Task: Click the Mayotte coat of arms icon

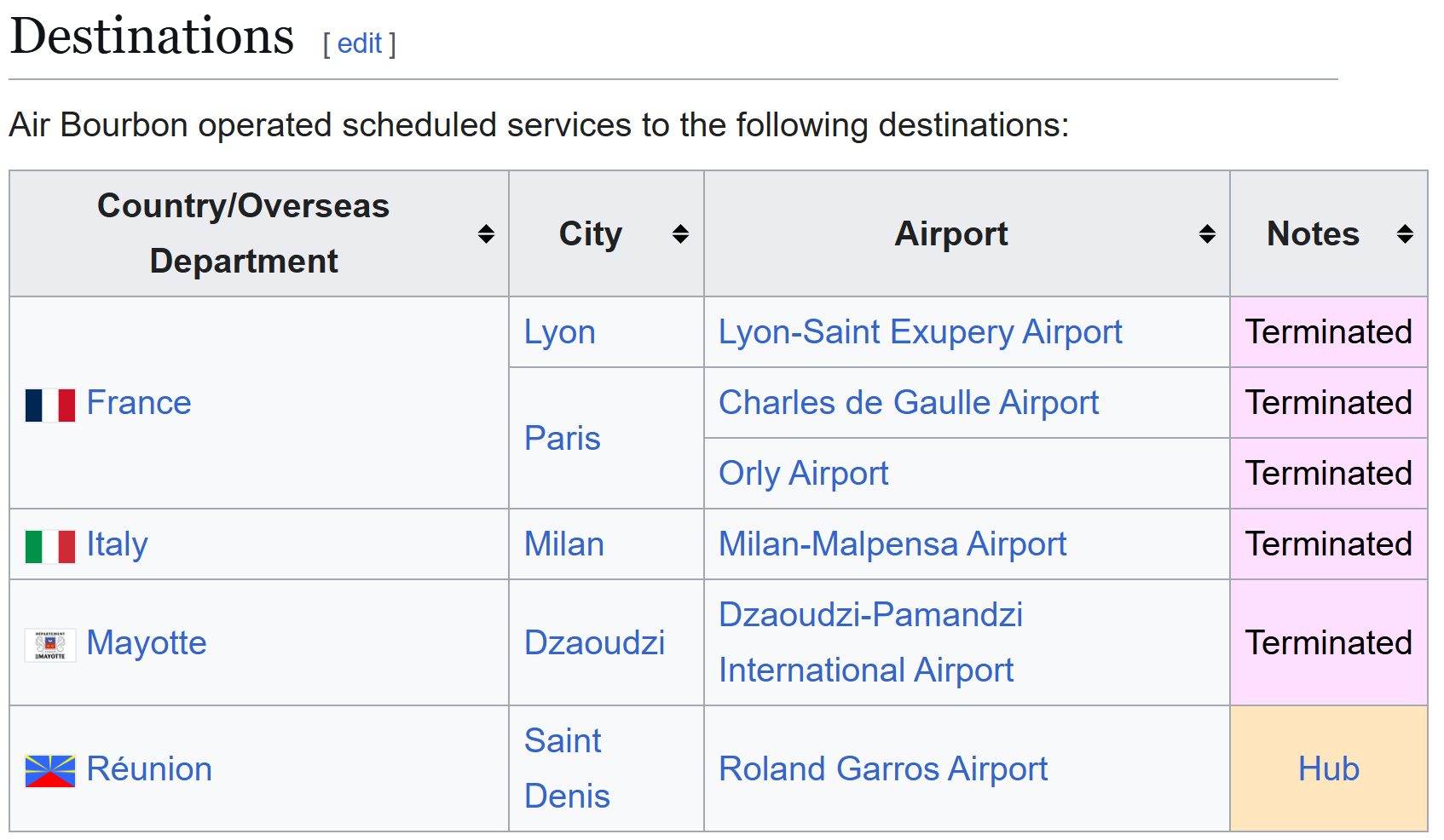Action: coord(50,645)
